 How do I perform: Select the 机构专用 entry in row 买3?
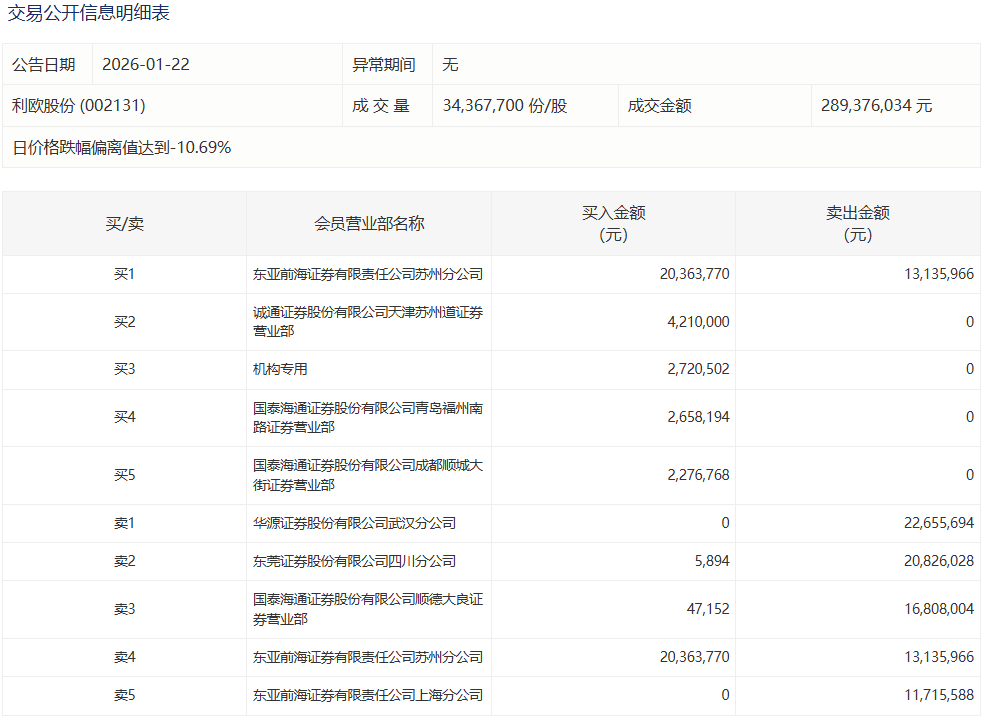click(x=281, y=370)
